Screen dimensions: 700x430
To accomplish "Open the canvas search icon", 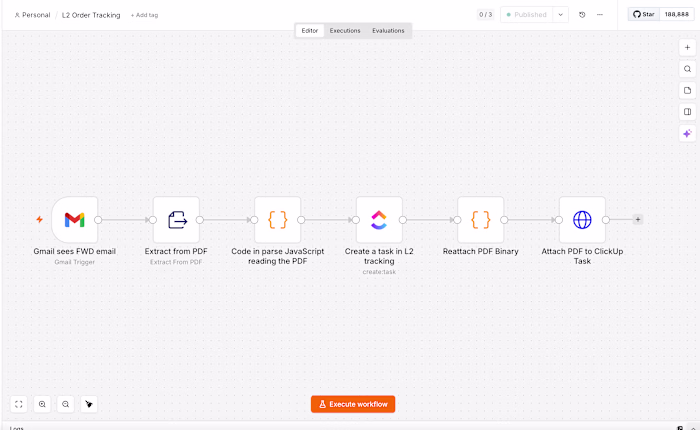I will click(x=688, y=69).
